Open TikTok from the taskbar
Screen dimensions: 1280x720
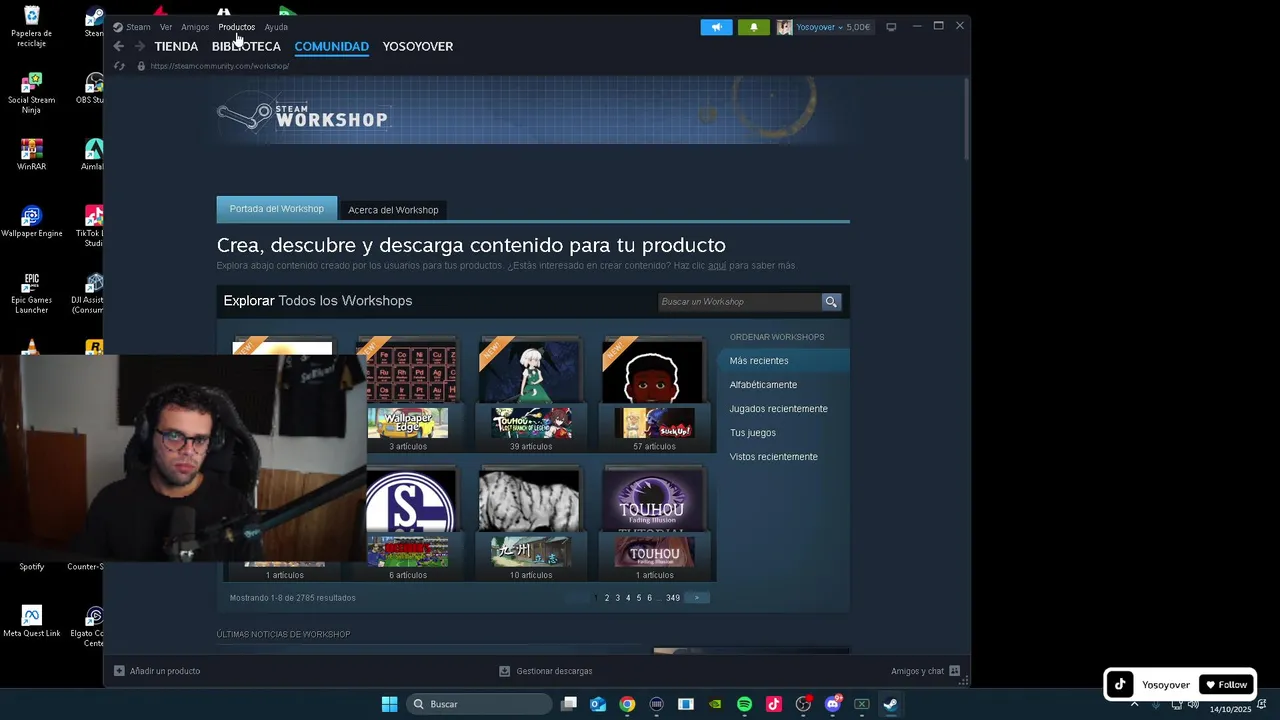pyautogui.click(x=773, y=704)
